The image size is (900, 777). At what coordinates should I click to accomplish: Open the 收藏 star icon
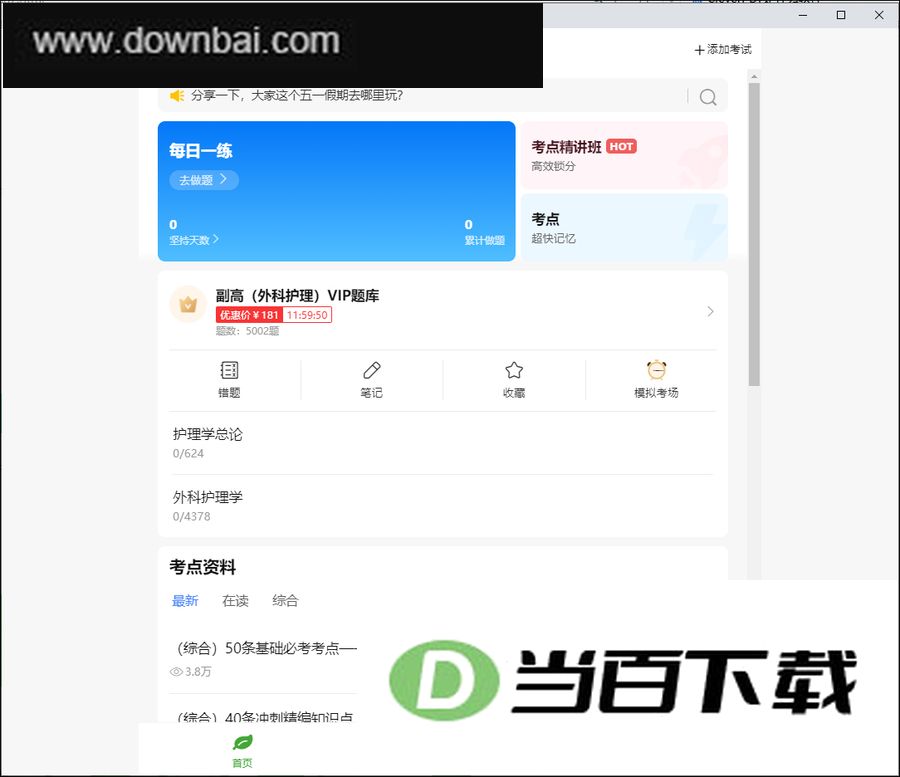[514, 370]
